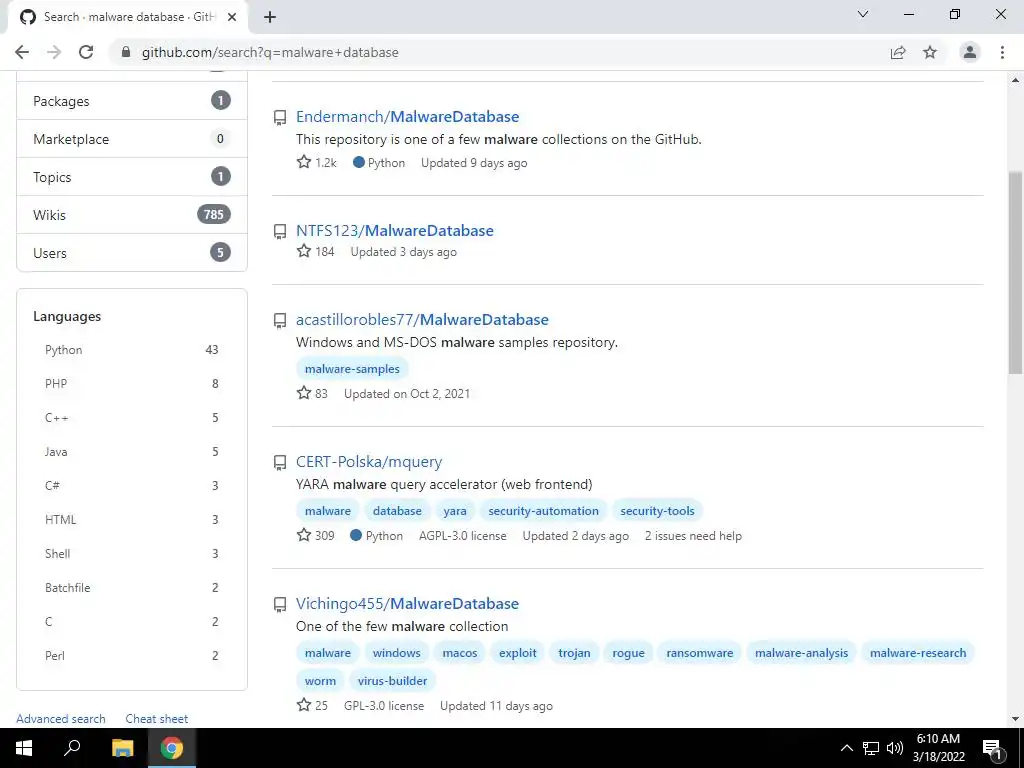Image resolution: width=1024 pixels, height=768 pixels.
Task: Click the exploit topic tag
Action: pyautogui.click(x=518, y=653)
